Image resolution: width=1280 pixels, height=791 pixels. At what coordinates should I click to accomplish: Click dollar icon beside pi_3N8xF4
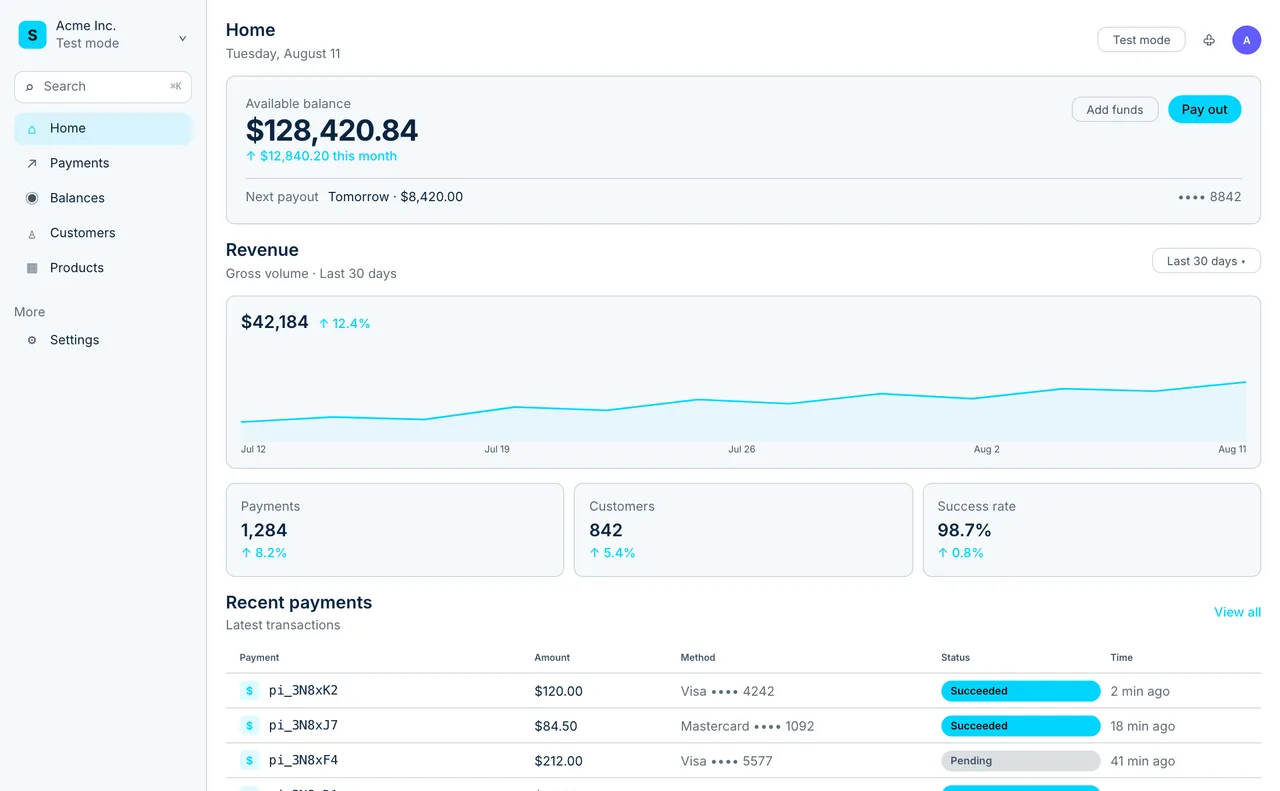point(249,761)
